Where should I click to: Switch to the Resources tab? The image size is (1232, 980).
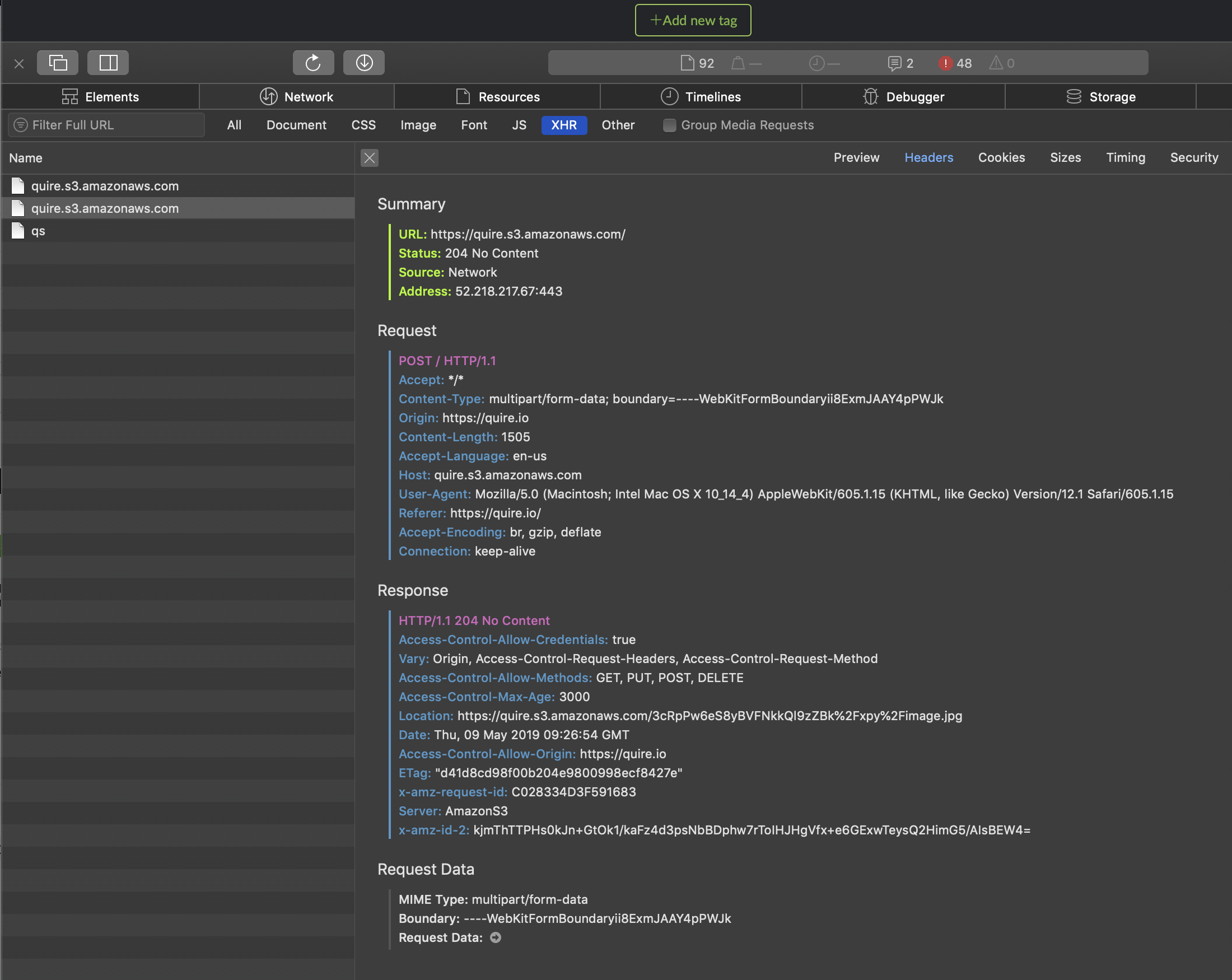pyautogui.click(x=497, y=96)
